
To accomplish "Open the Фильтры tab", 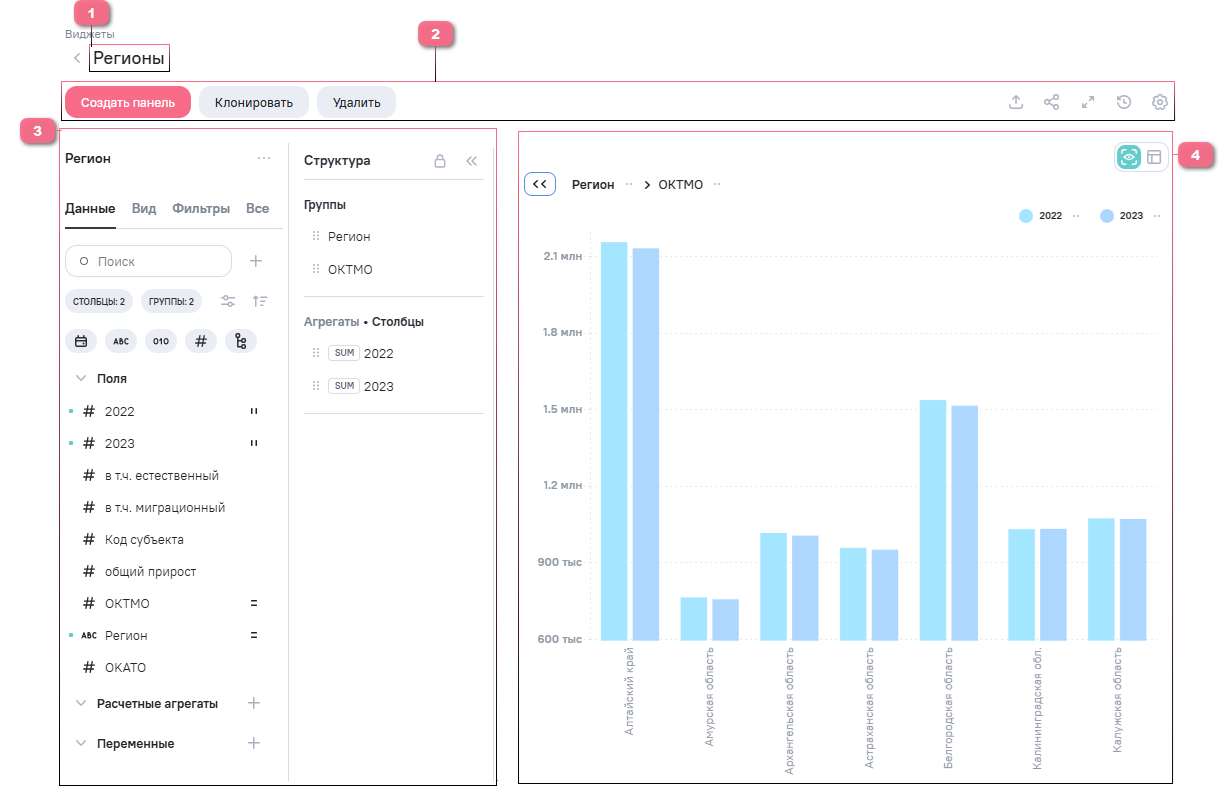I will pyautogui.click(x=200, y=209).
